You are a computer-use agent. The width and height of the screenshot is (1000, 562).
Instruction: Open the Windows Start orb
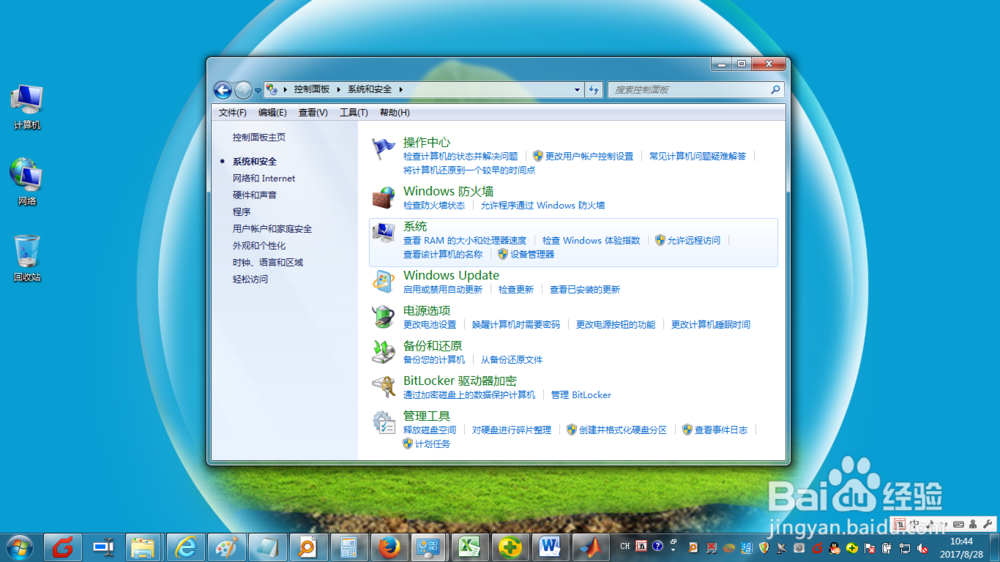20,547
